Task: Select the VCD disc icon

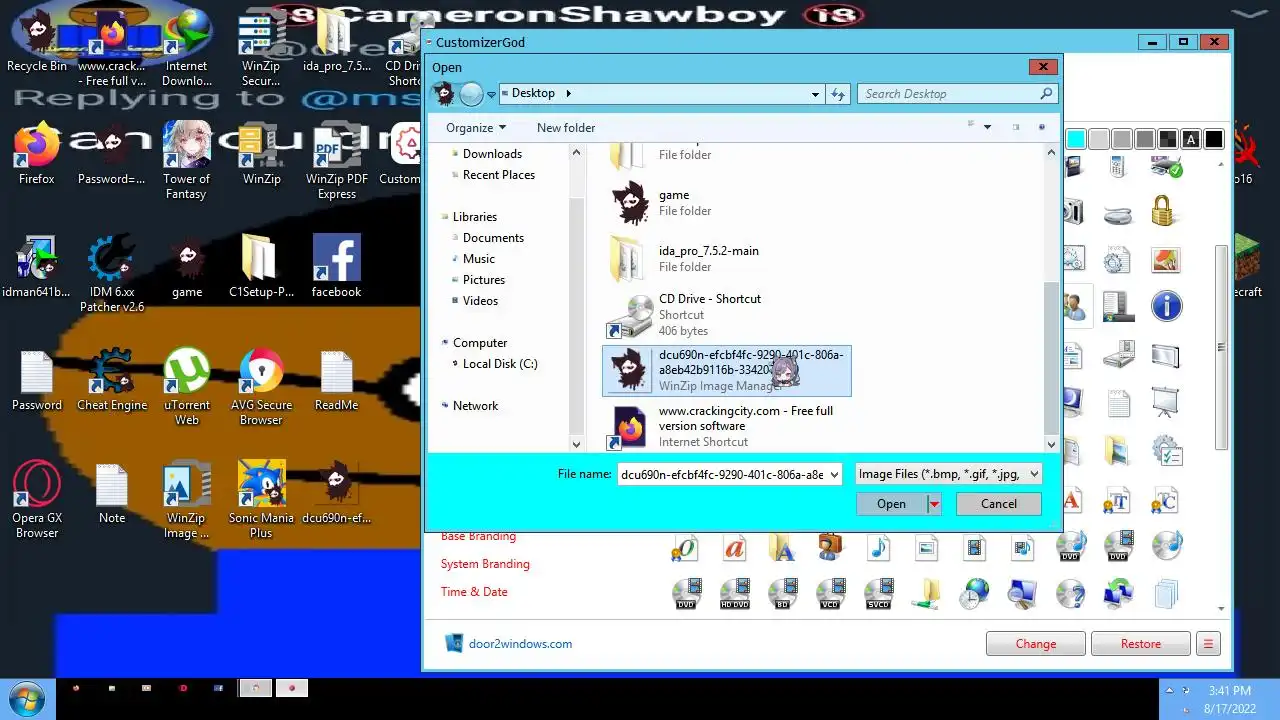Action: [x=831, y=594]
